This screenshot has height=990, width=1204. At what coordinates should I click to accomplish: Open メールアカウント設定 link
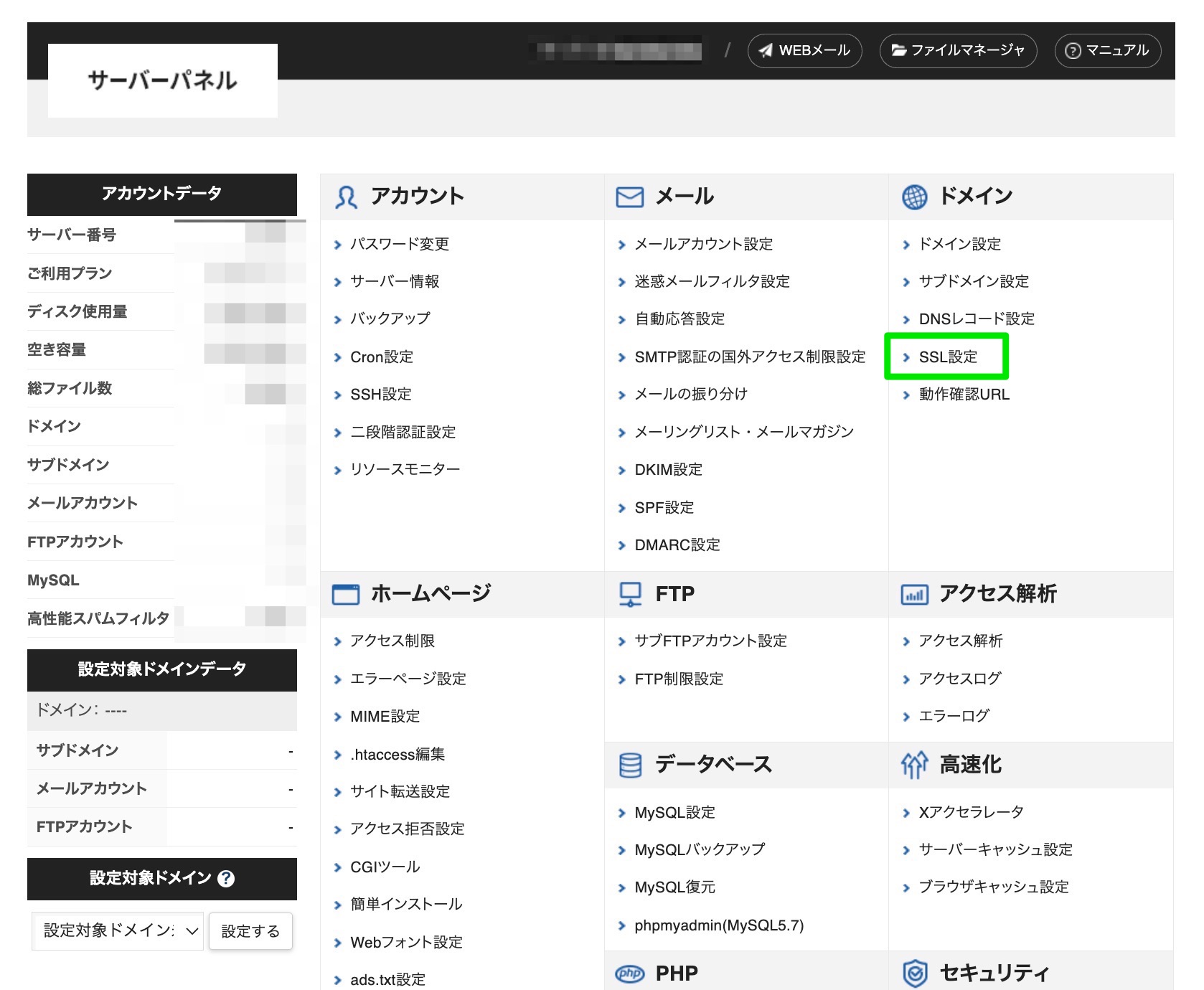pos(704,244)
